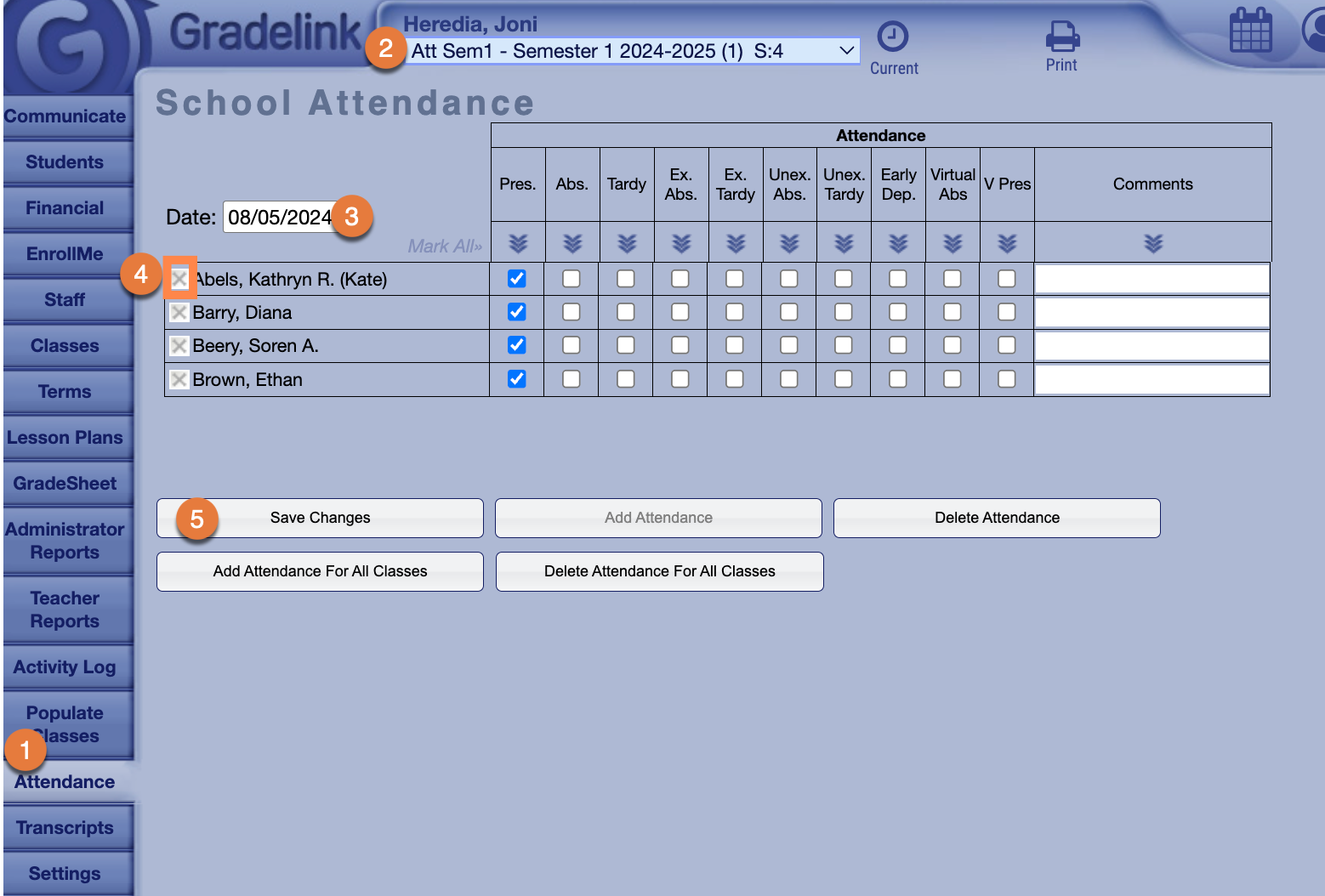Uncheck Pres. for Abels, Kathryn

pyautogui.click(x=516, y=278)
